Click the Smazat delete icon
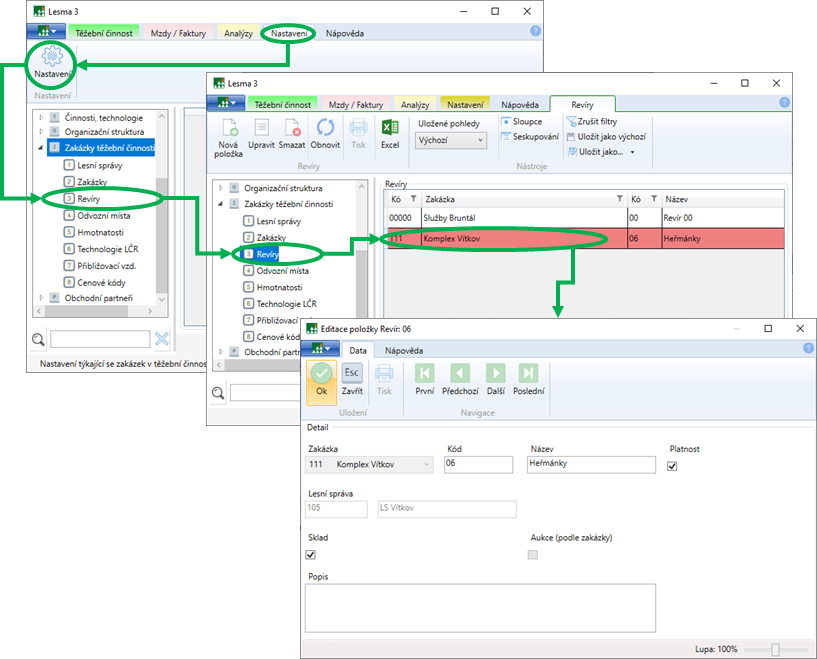817x659 pixels. pyautogui.click(x=292, y=128)
